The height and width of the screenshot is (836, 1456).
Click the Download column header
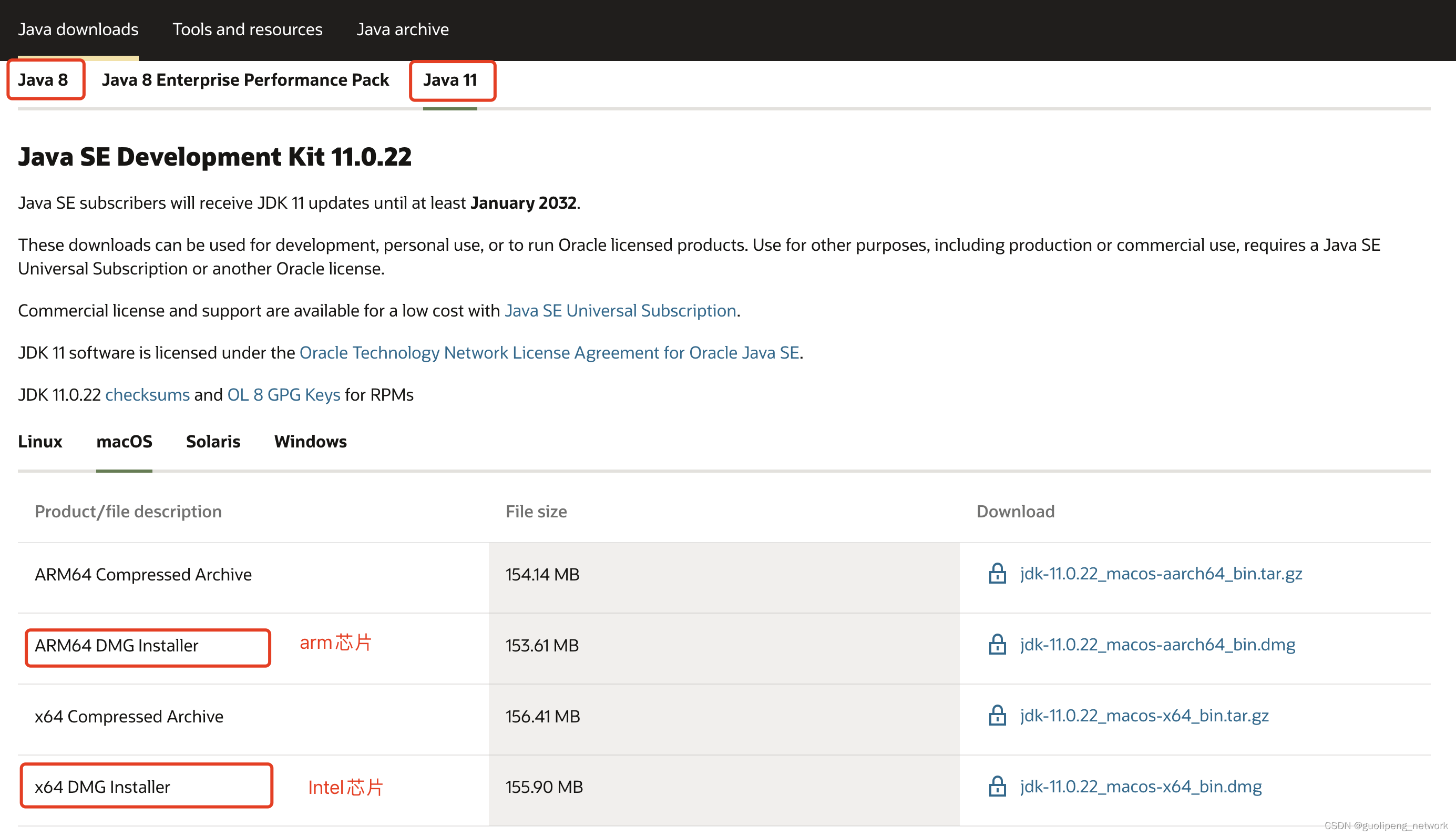click(1015, 511)
